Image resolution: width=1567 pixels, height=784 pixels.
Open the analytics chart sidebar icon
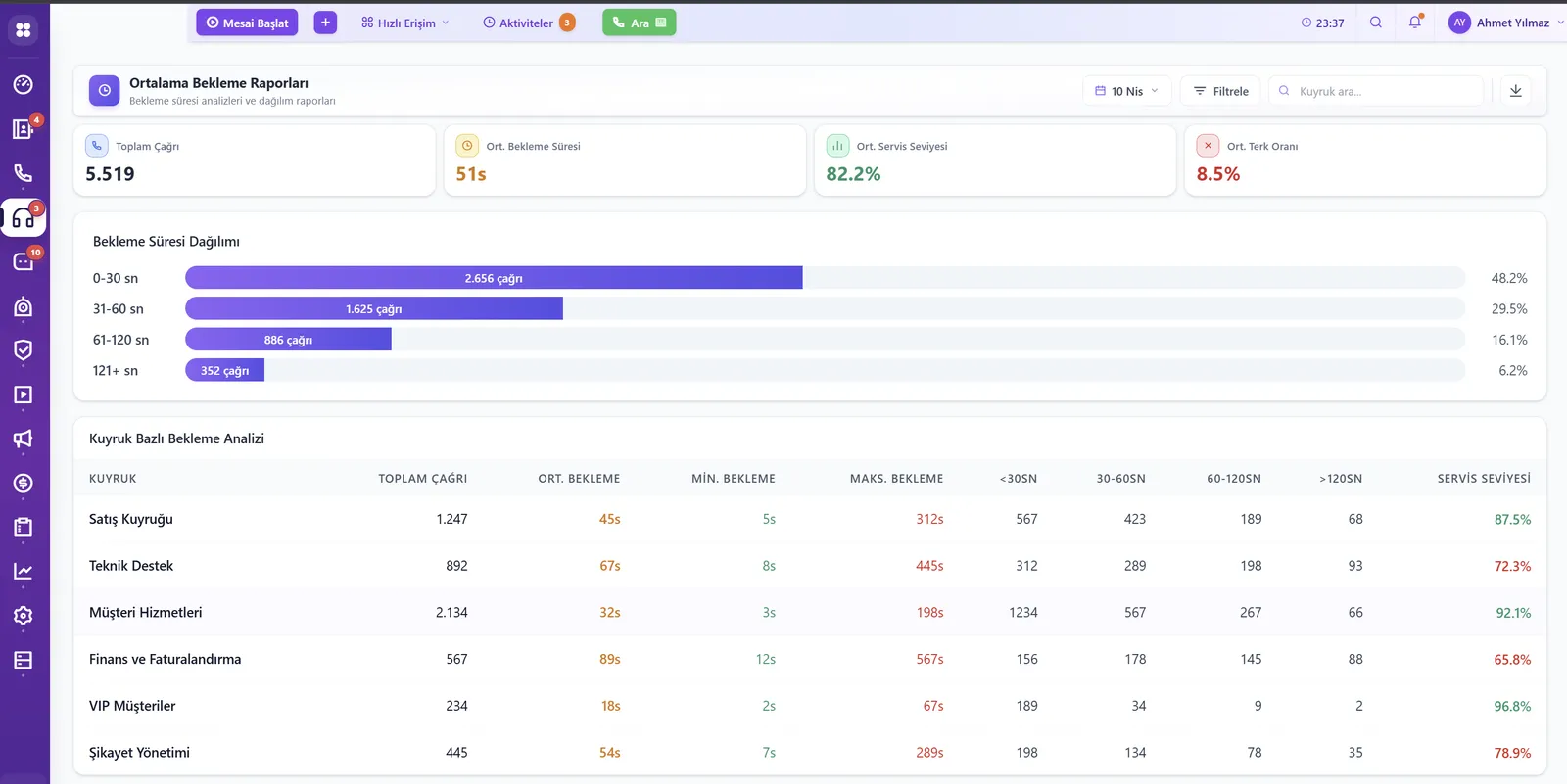point(24,572)
